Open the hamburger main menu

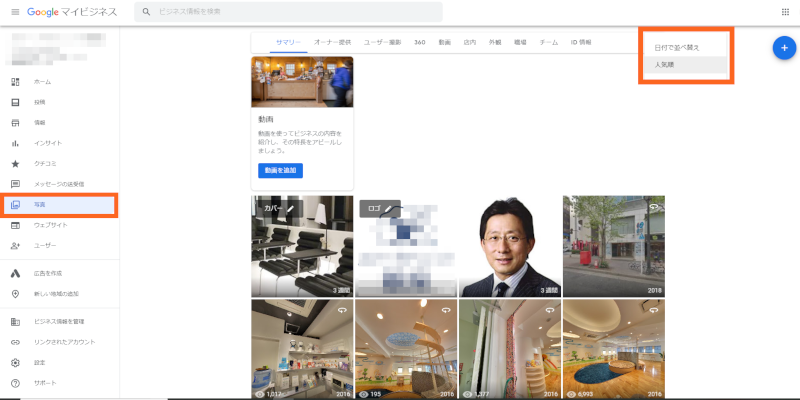pyautogui.click(x=15, y=12)
